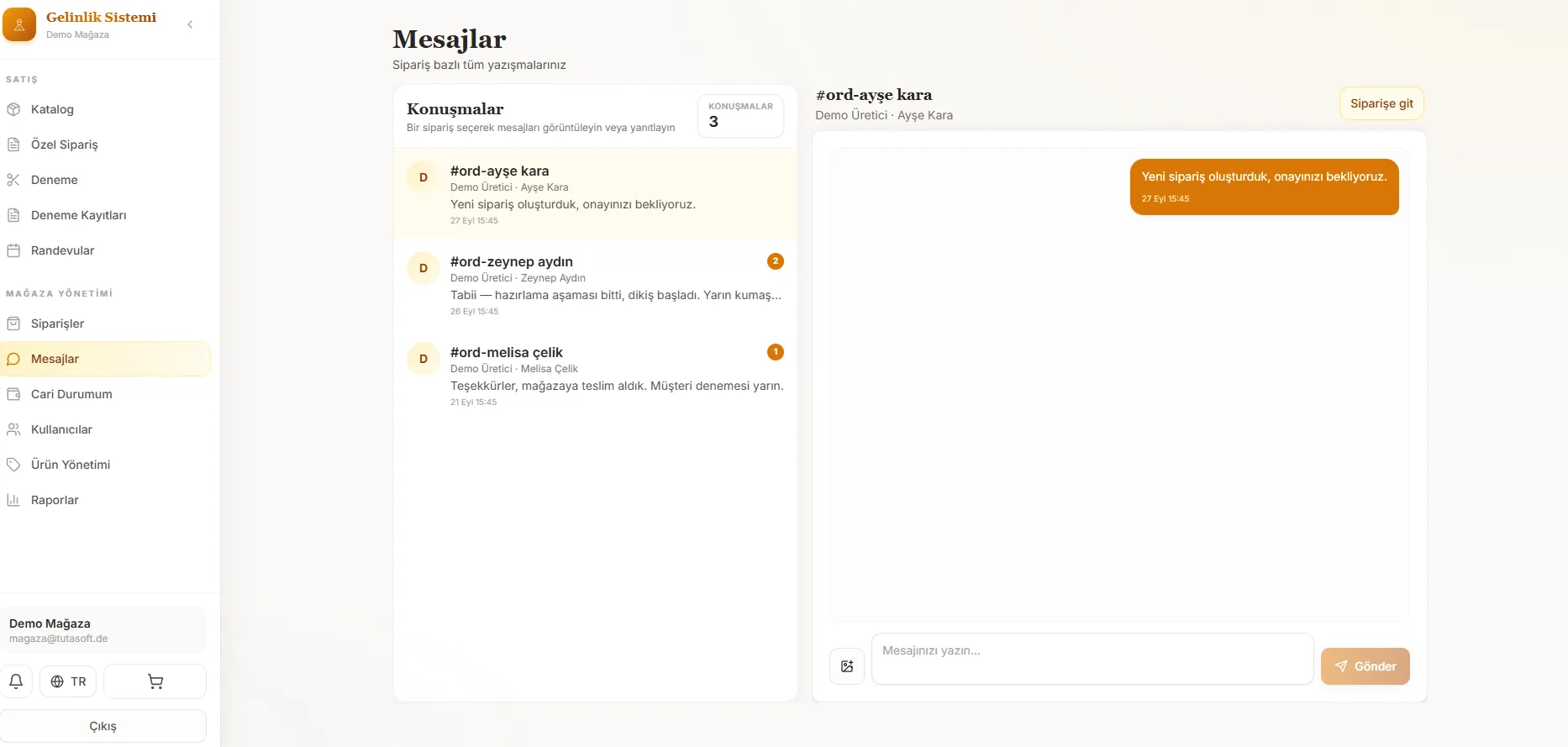Open Katalog in the sidebar
1568x747 pixels.
105,109
